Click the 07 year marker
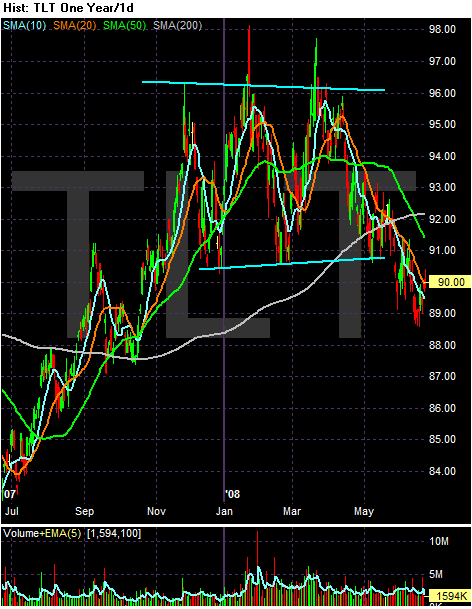 click(x=9, y=494)
